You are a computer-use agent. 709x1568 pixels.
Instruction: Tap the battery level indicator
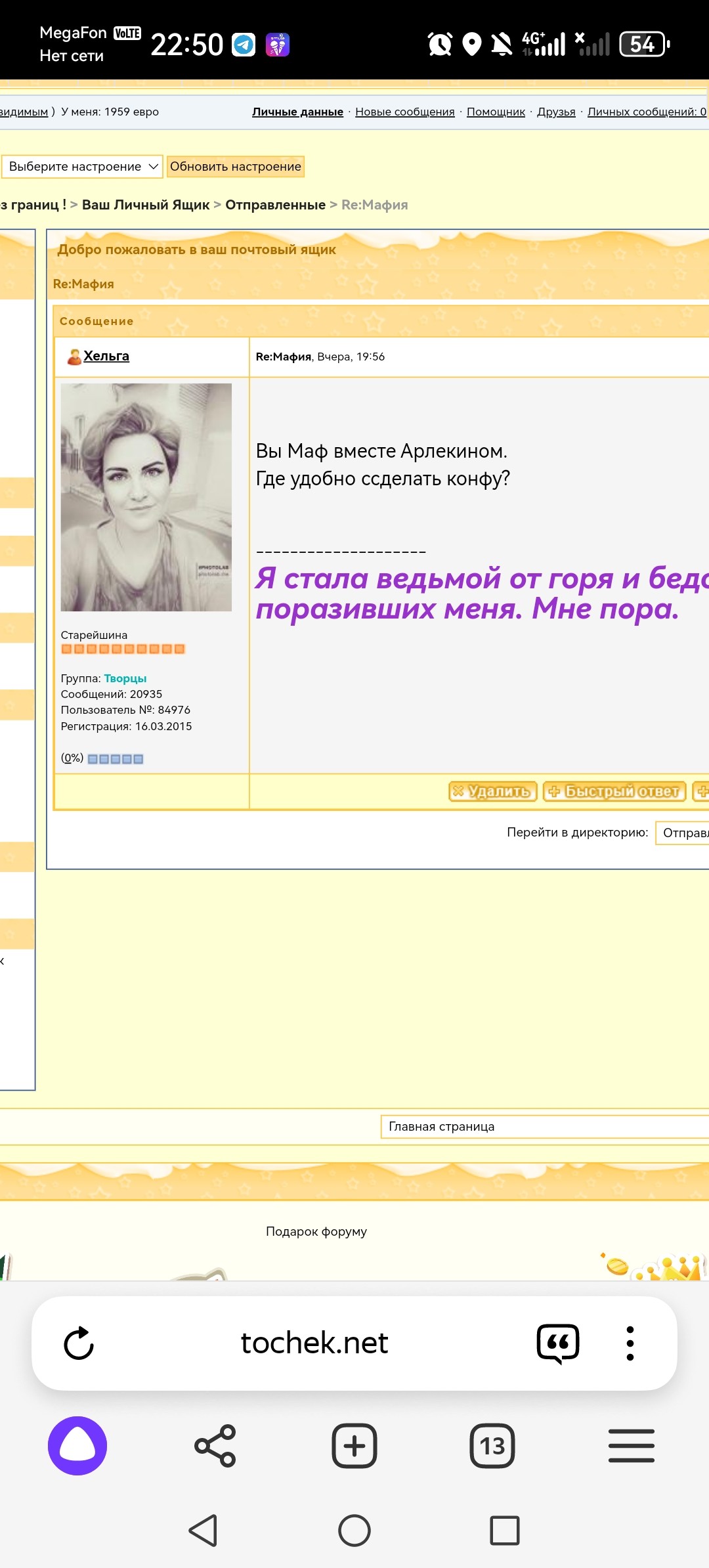click(x=645, y=45)
